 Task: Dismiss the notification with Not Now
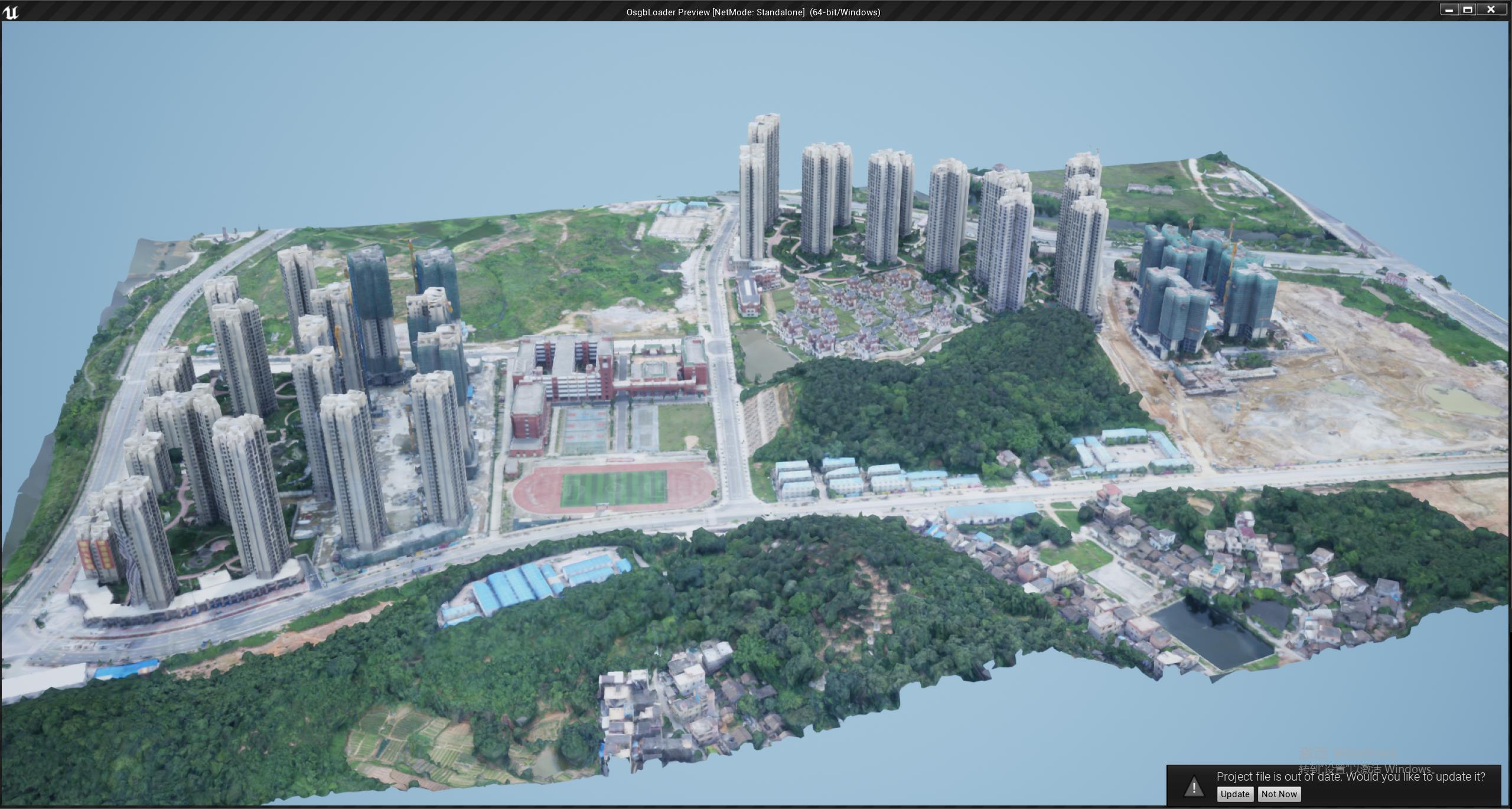point(1279,794)
